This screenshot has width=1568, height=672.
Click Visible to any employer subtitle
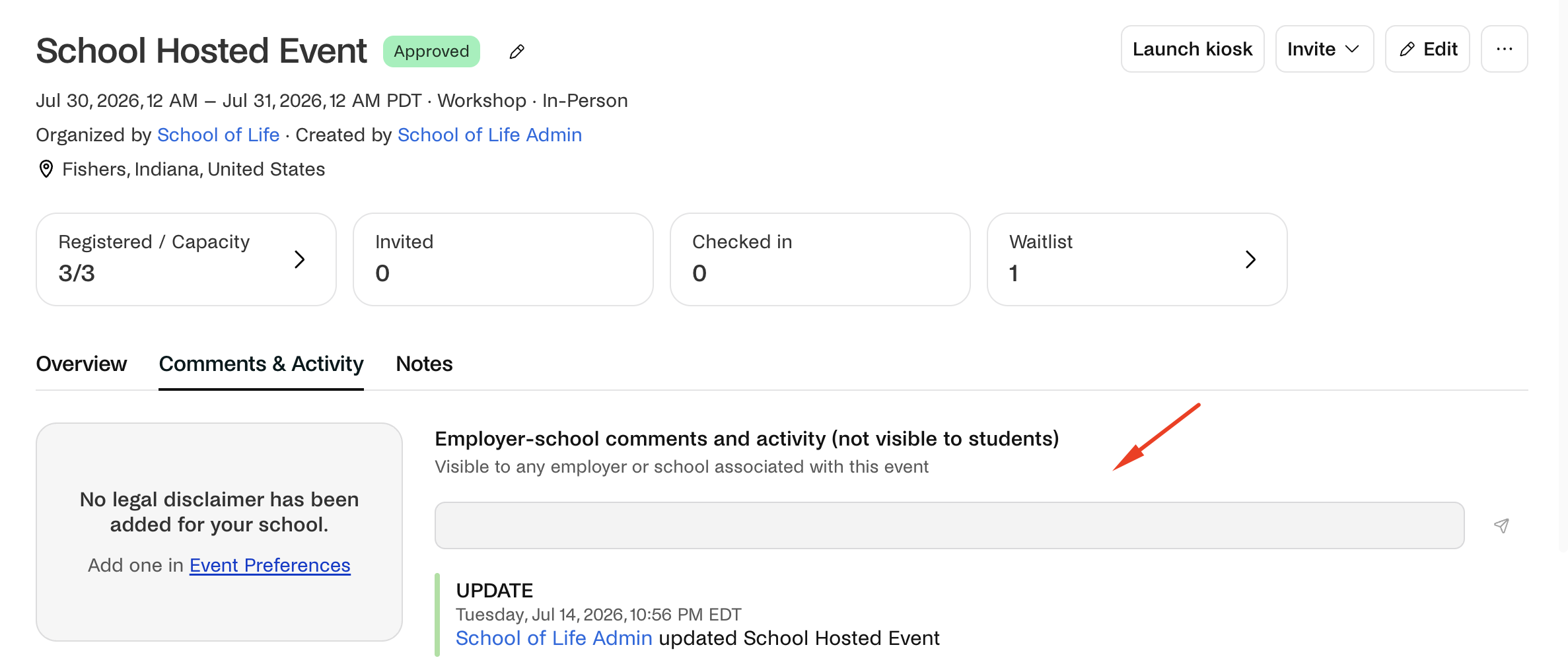682,467
